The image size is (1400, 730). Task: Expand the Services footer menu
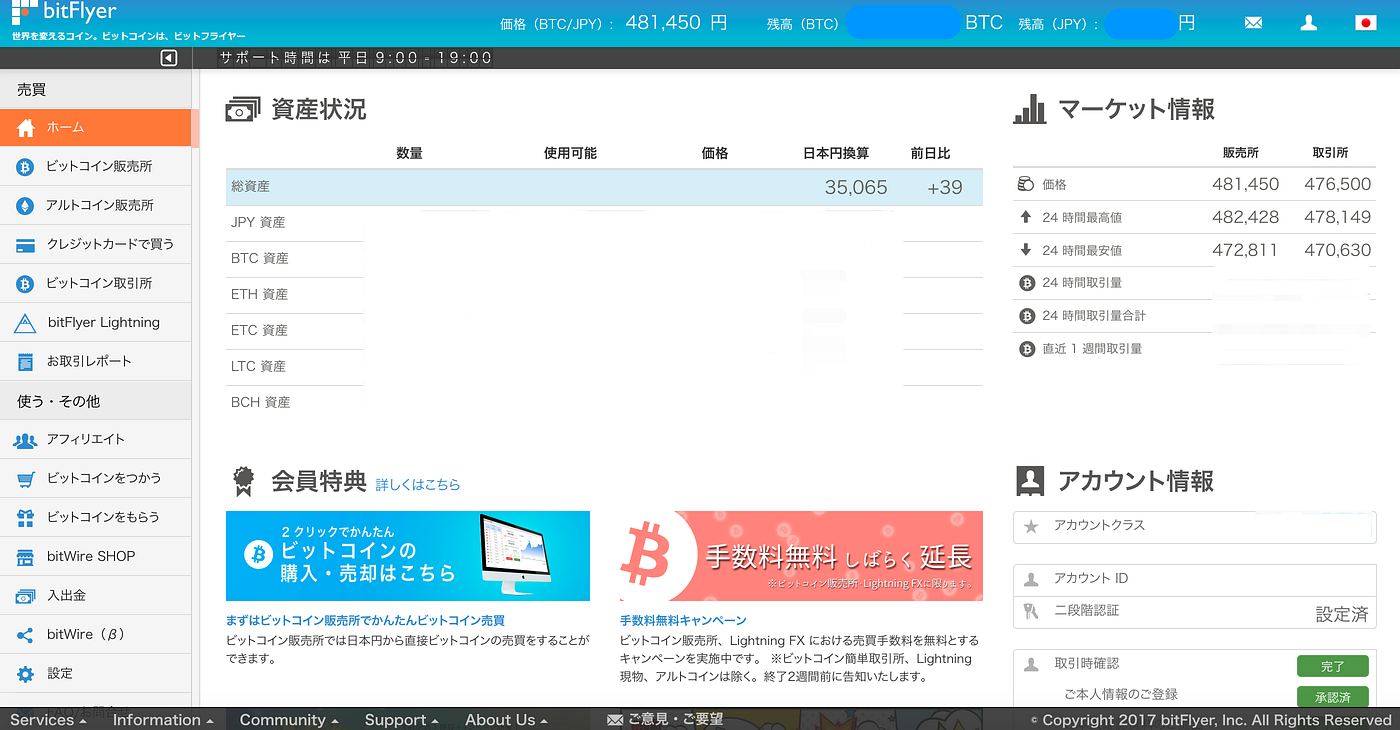pyautogui.click(x=49, y=720)
